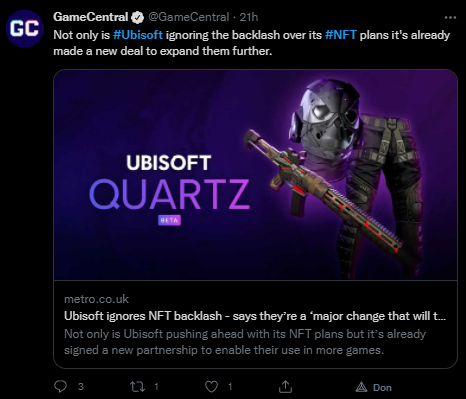The width and height of the screenshot is (466, 399).
Task: Click the @GameCentral handle
Action: (x=189, y=17)
